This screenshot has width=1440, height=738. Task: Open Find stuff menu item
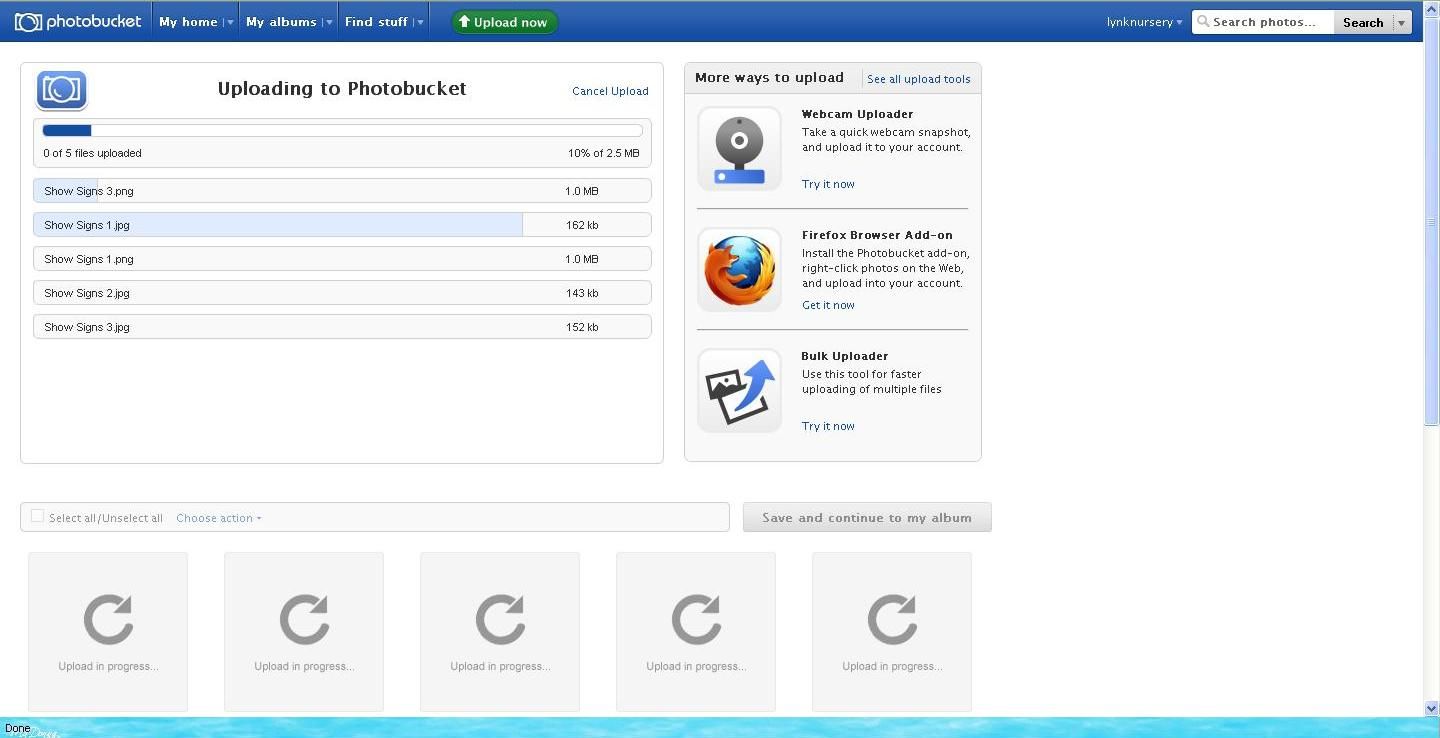(x=376, y=22)
